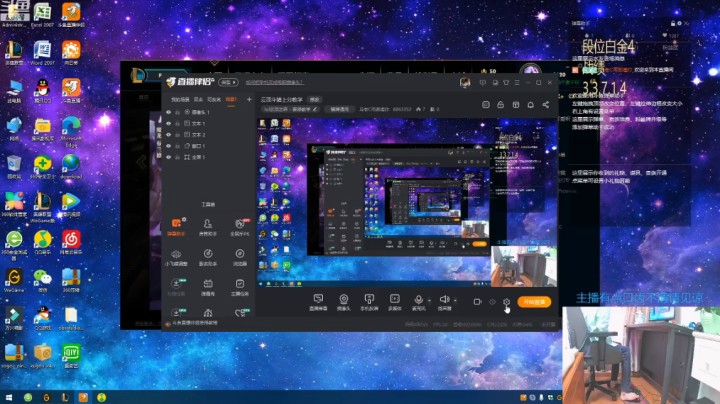Open the WeChat green desktop icon
This screenshot has width=720, height=404.
click(x=42, y=280)
